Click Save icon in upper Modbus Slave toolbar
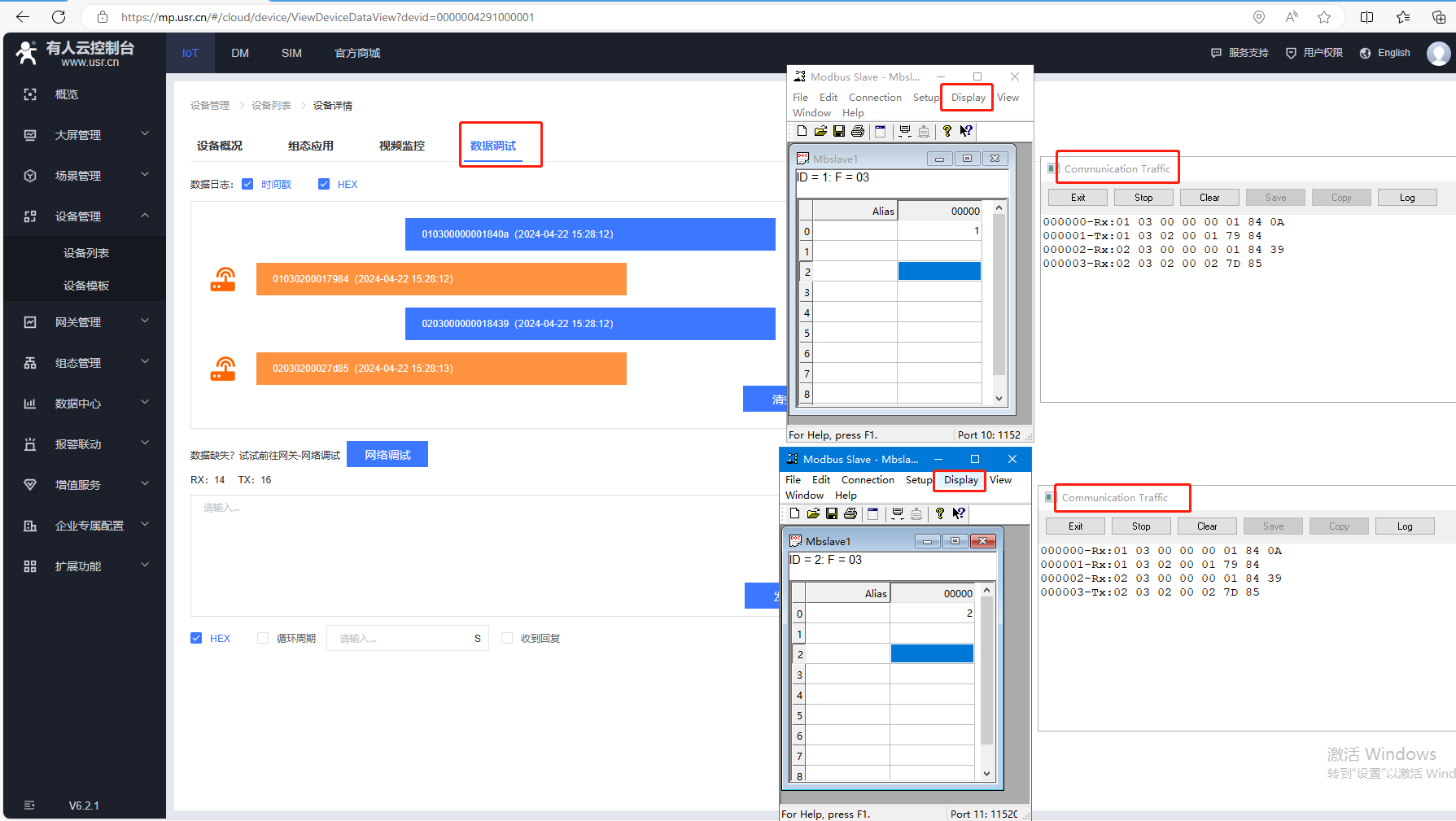The height and width of the screenshot is (821, 1456). tap(839, 131)
